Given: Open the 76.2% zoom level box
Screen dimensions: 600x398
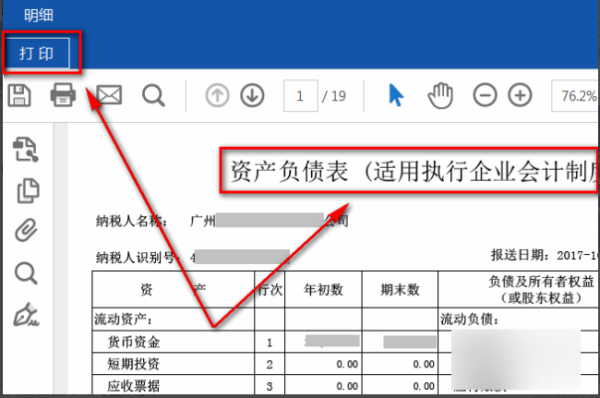Looking at the screenshot, I should [x=575, y=96].
